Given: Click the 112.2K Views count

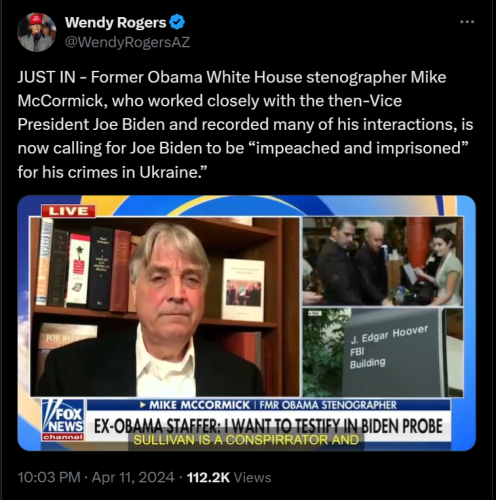Looking at the screenshot, I should [x=229, y=477].
